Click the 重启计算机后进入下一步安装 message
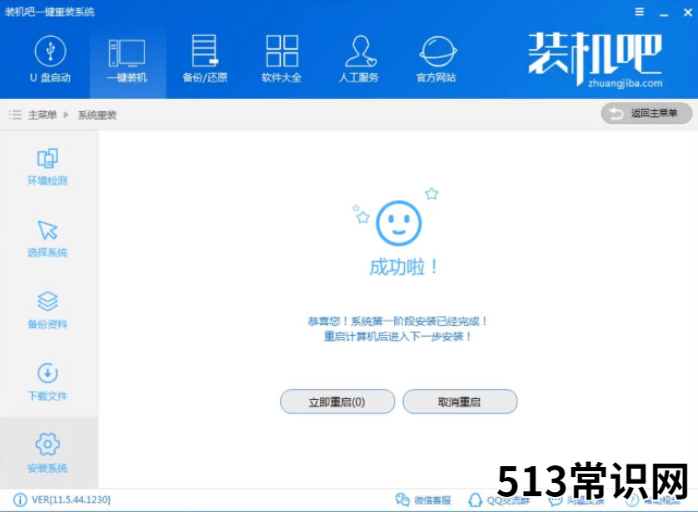Viewport: 698px width, 512px height. [x=397, y=336]
